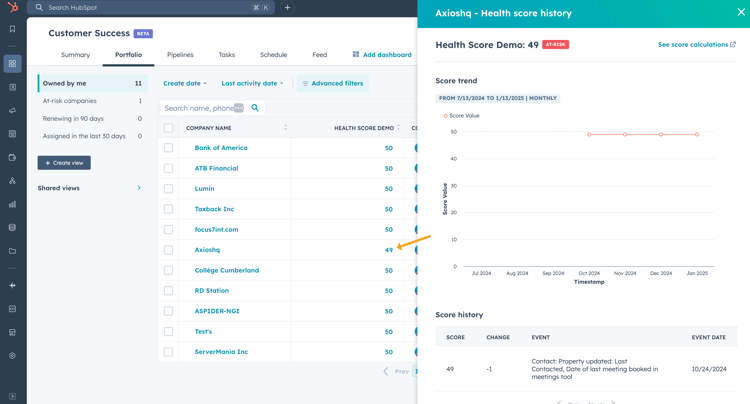Switch to the Feed tab

(x=320, y=55)
